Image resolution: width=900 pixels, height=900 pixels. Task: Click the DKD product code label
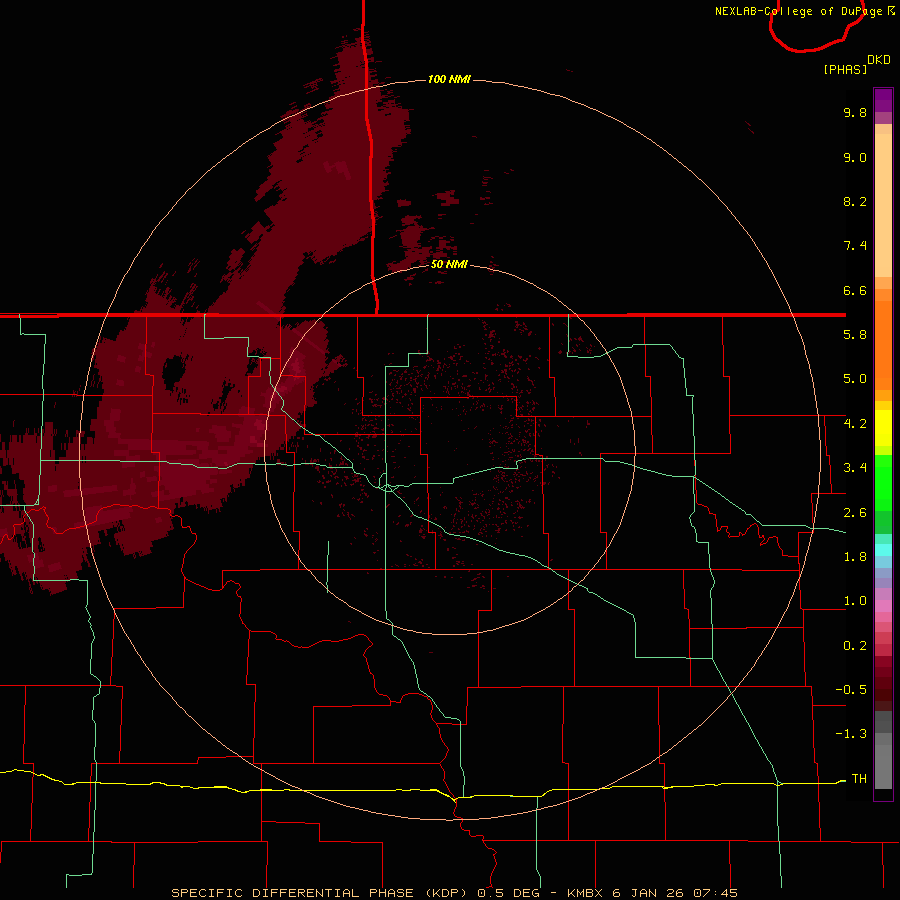[x=879, y=60]
